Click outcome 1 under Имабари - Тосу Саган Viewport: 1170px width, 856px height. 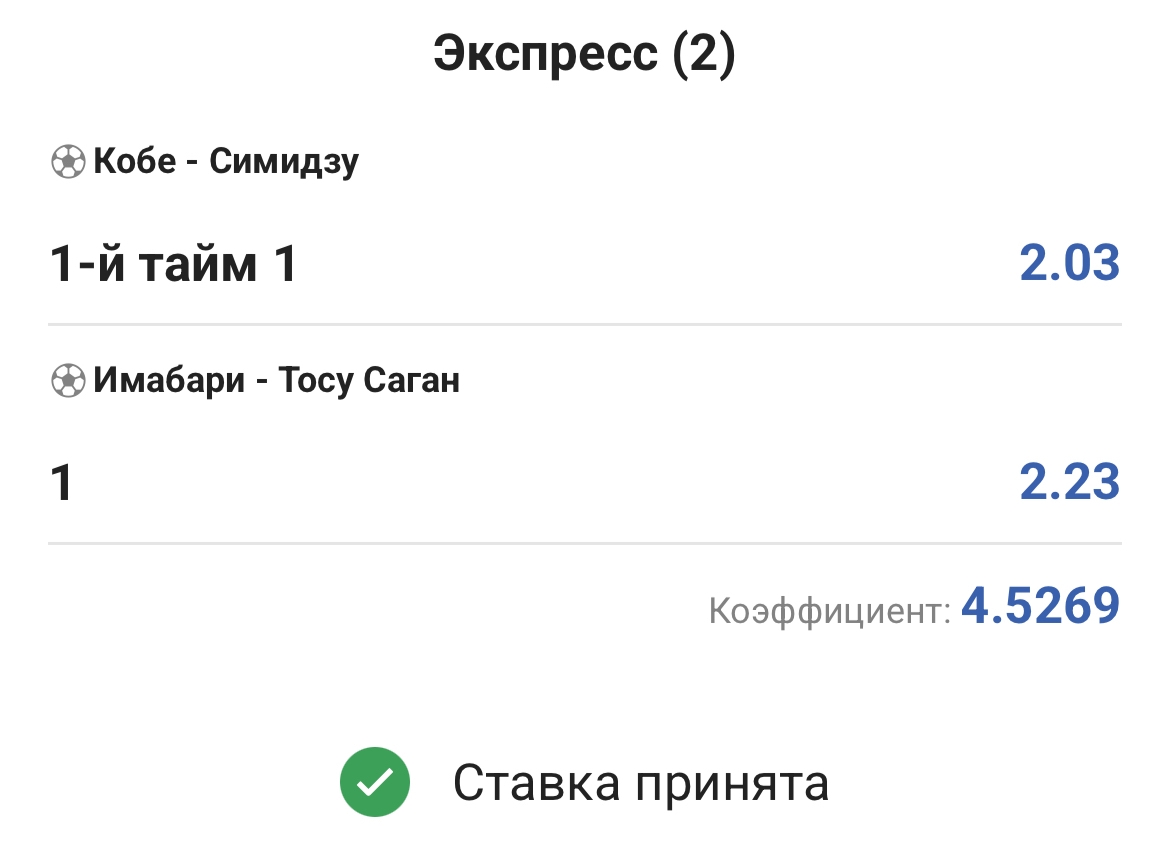62,484
